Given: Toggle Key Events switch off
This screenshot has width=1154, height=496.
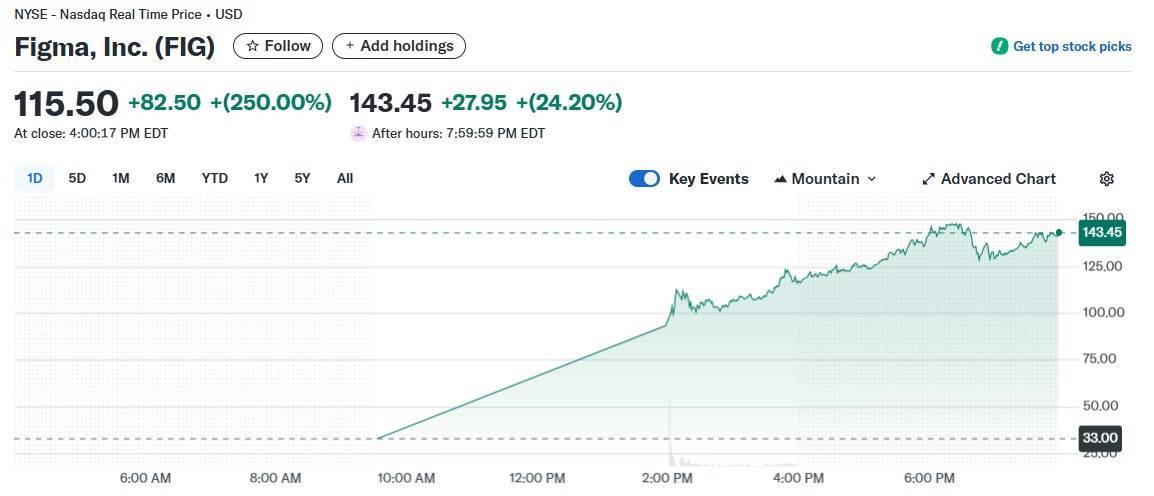Looking at the screenshot, I should tap(644, 179).
